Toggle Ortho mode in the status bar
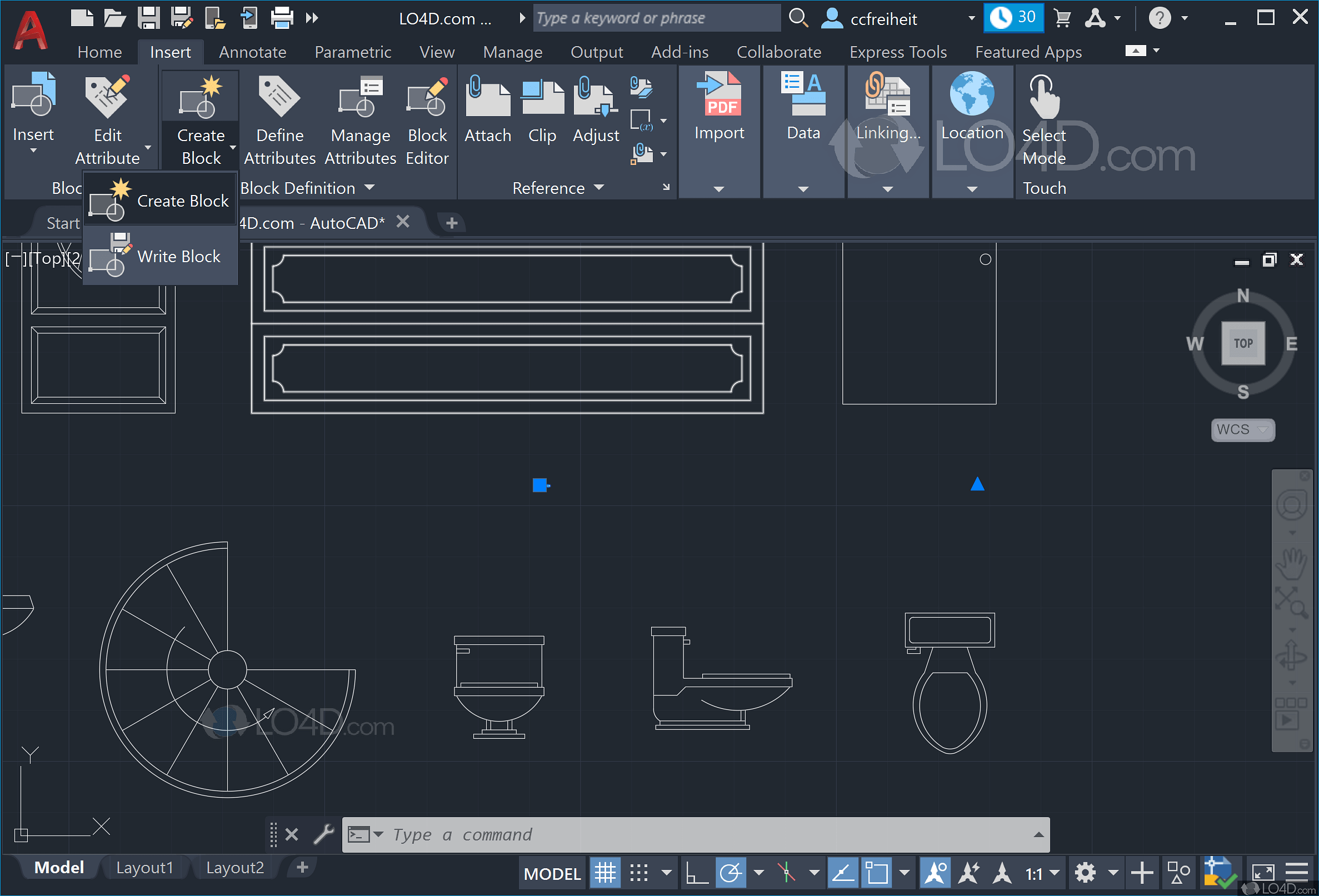 coord(696,873)
